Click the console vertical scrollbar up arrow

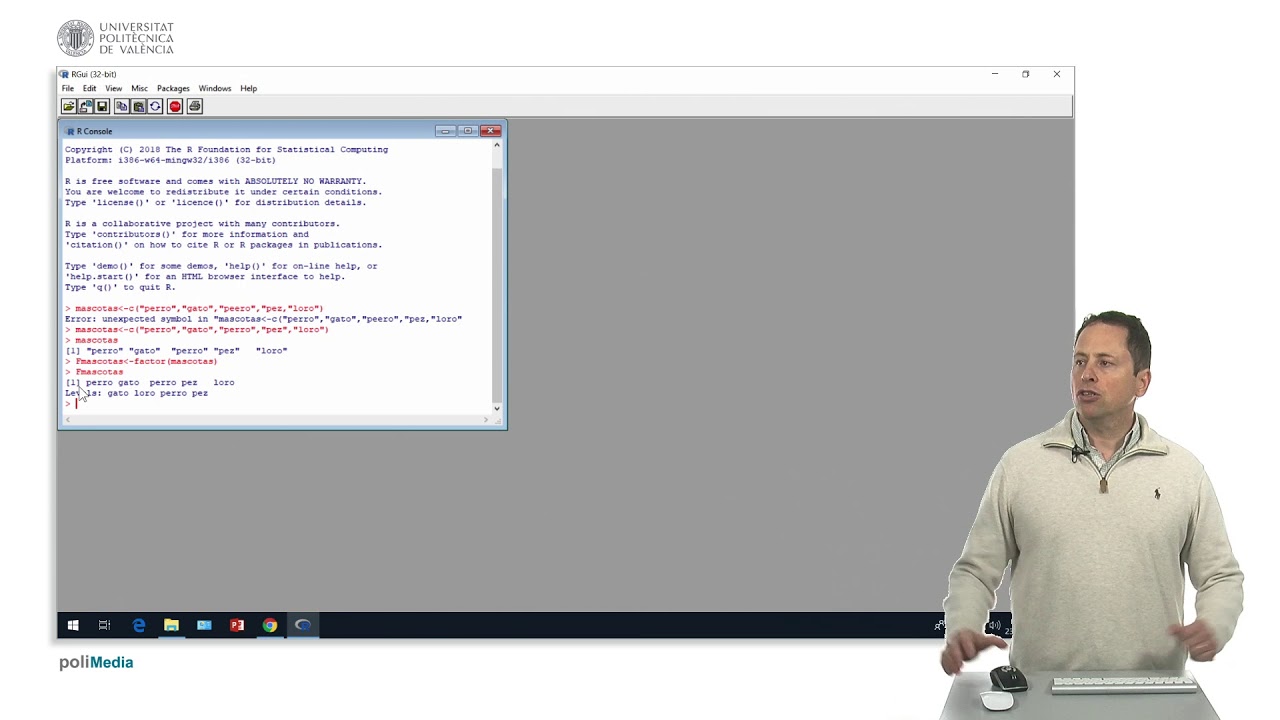[497, 146]
